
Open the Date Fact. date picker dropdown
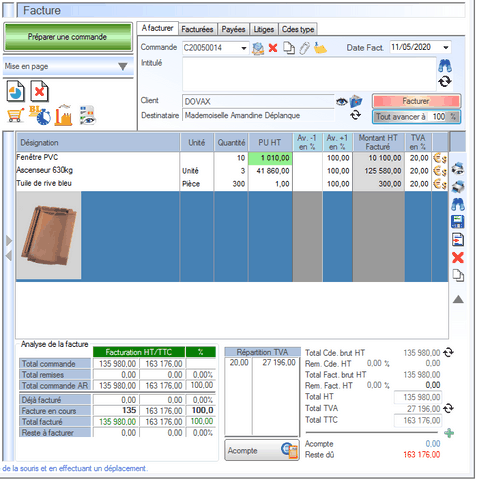(446, 48)
